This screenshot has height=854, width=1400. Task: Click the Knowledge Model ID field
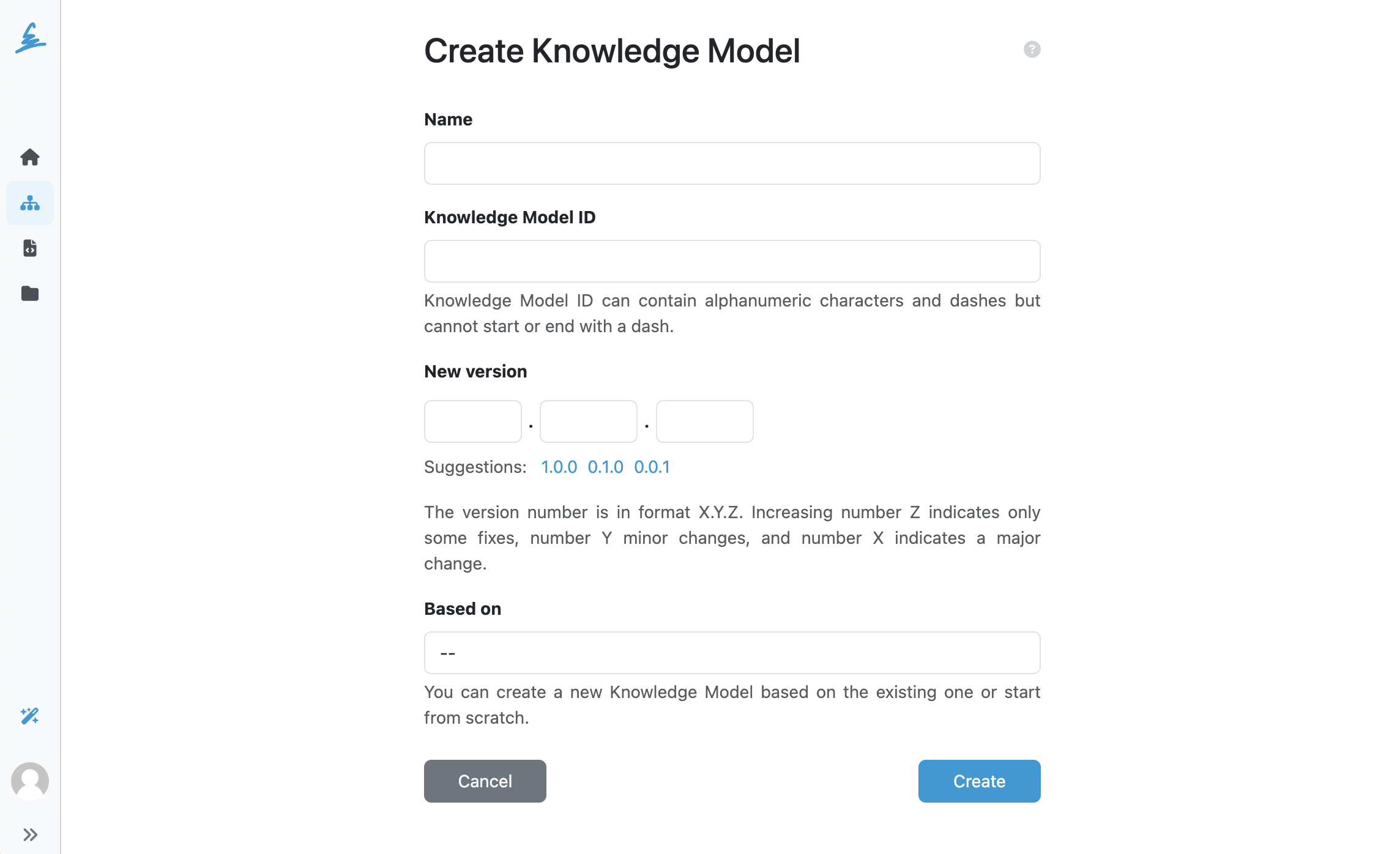[731, 261]
